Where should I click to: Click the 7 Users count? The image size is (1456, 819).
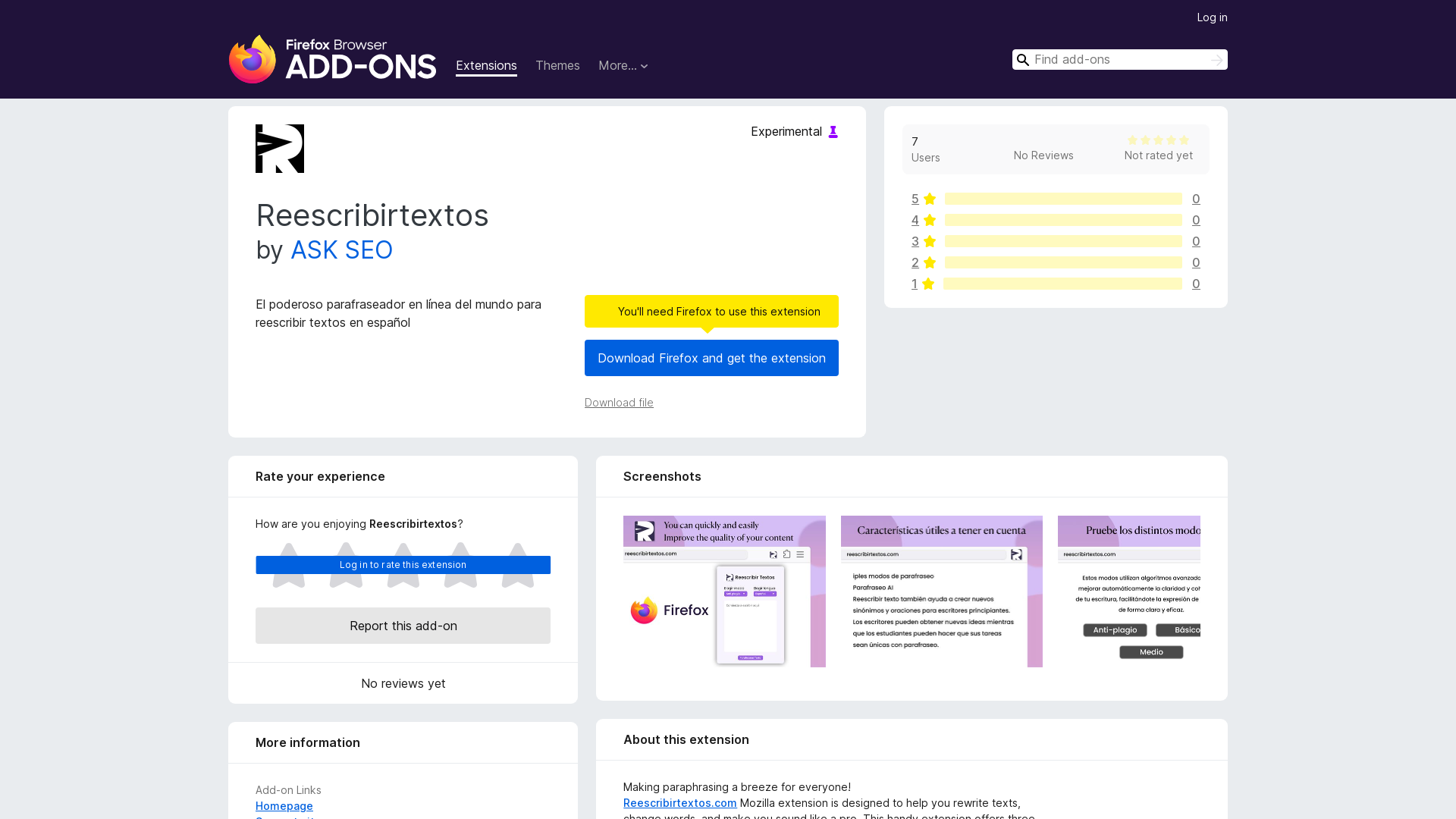pyautogui.click(x=925, y=149)
